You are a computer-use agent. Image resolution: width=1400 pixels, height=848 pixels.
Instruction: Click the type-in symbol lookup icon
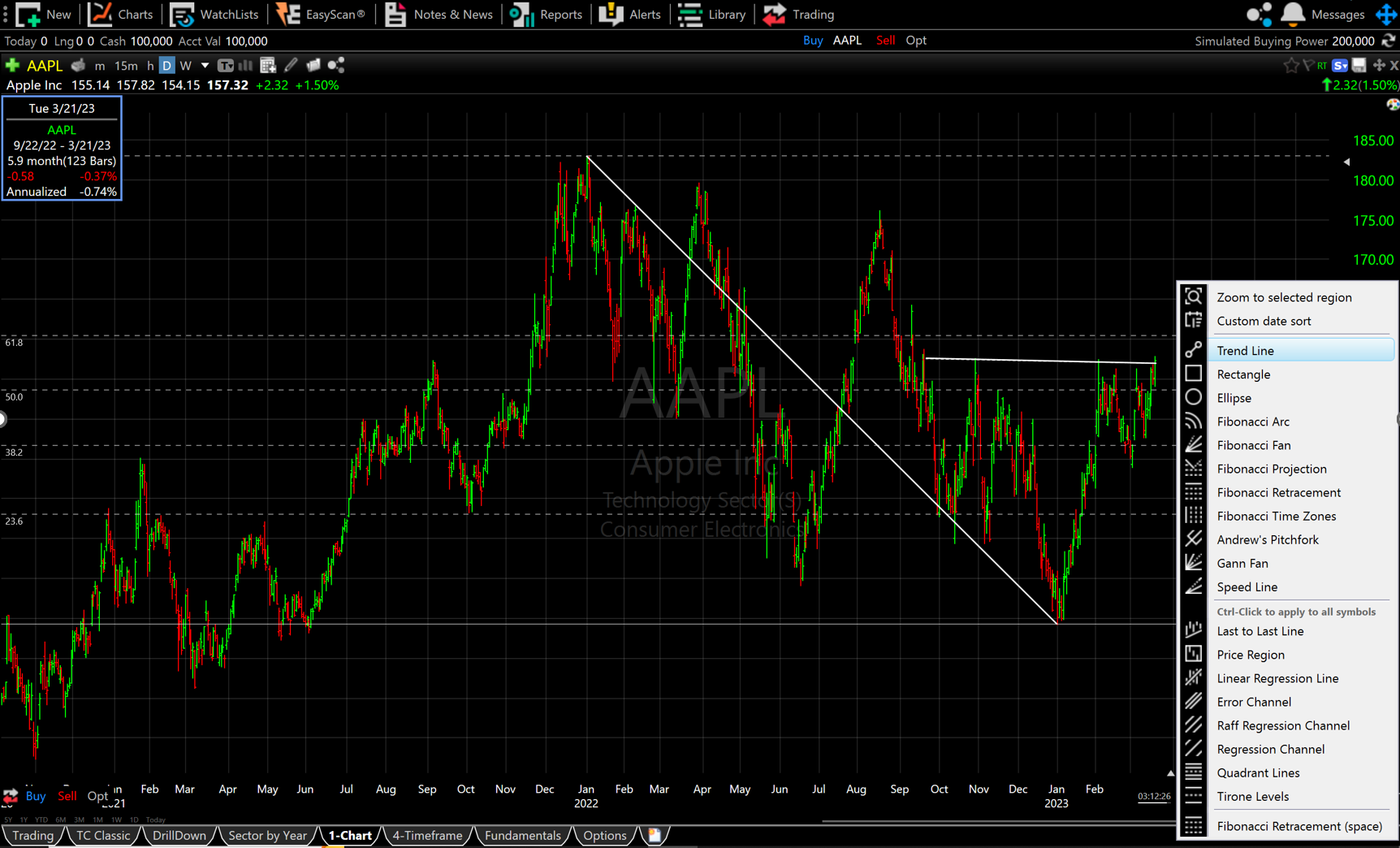coord(78,65)
